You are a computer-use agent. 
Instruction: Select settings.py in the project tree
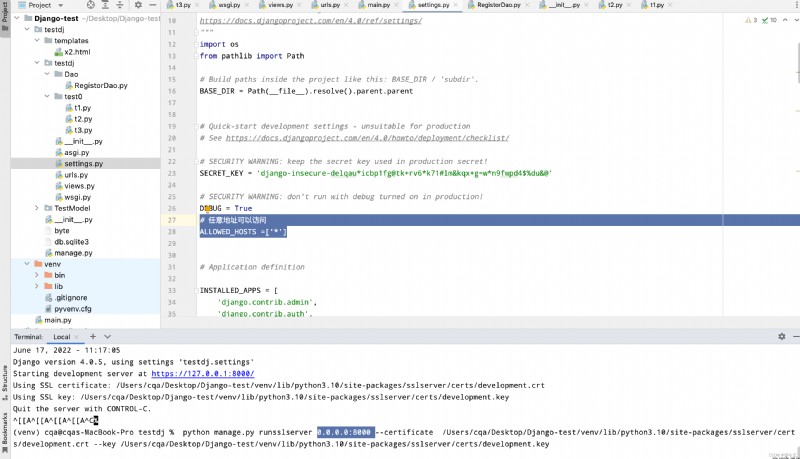[84, 164]
